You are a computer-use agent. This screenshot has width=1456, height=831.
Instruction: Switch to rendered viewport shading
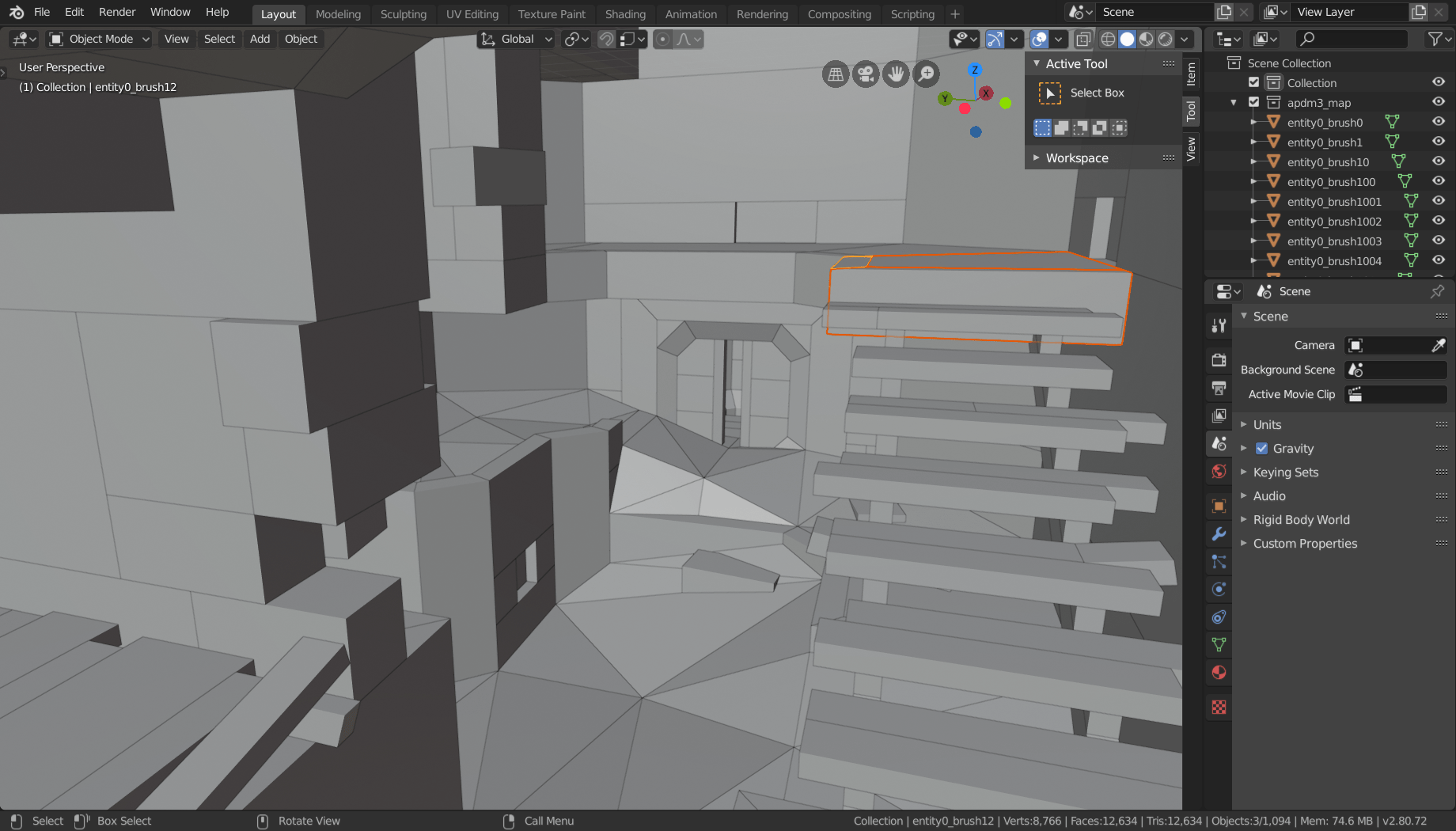[1165, 39]
